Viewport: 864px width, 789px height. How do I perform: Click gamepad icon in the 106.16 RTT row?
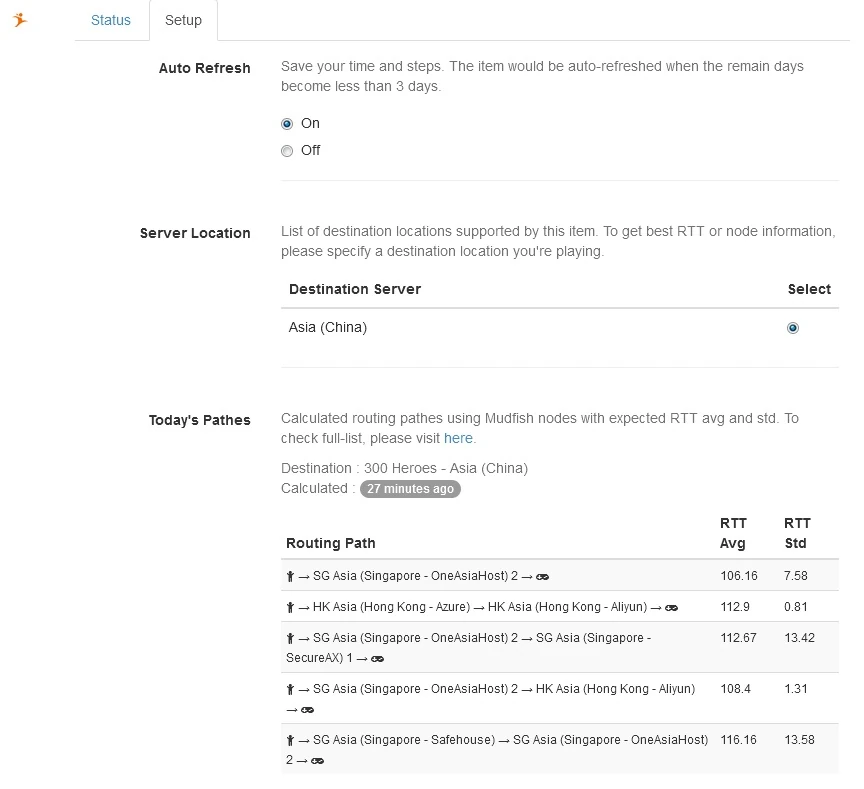point(543,577)
